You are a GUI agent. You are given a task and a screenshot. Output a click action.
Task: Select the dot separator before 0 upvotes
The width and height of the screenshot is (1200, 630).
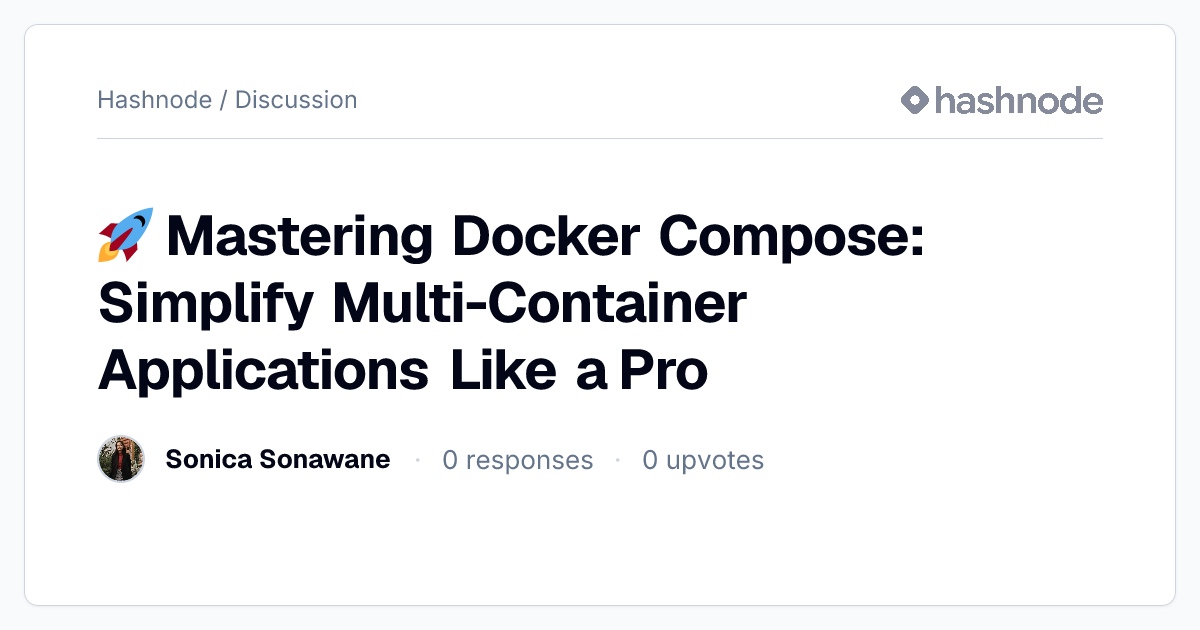(x=617, y=460)
